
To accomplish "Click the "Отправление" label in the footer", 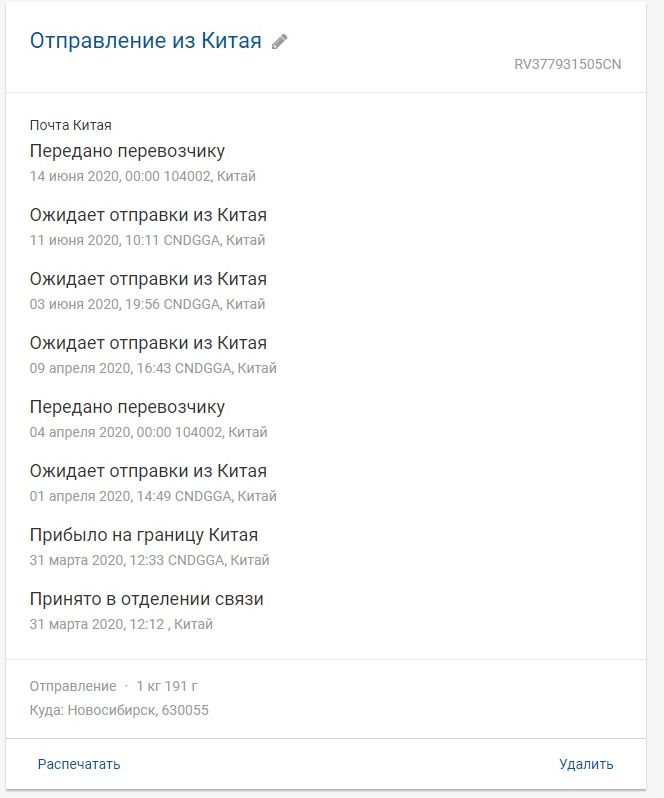I will (x=73, y=686).
